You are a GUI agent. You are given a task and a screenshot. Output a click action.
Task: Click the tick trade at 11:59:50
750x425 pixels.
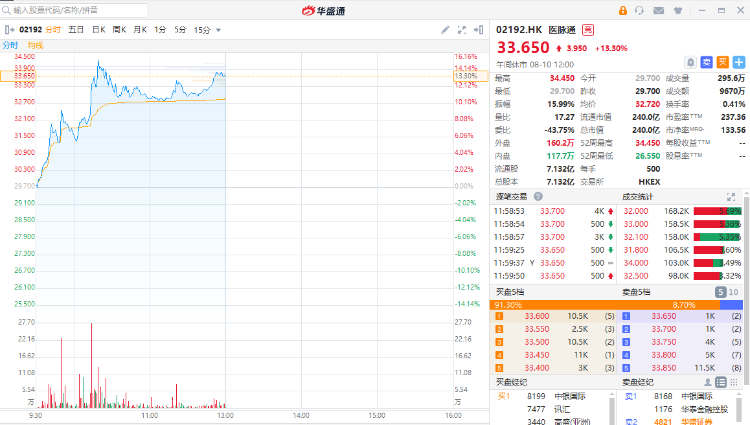point(553,276)
